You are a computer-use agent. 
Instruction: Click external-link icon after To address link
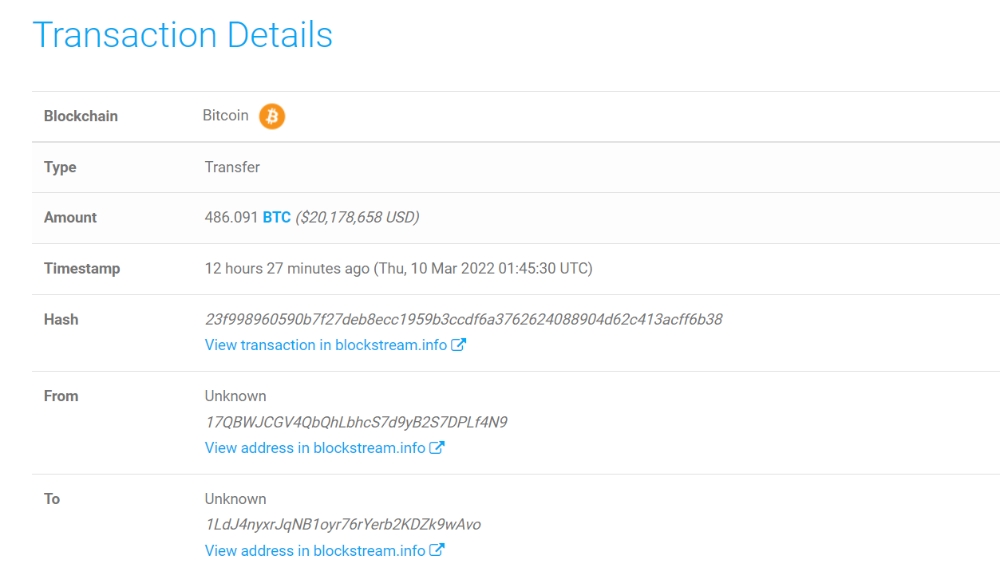(437, 550)
